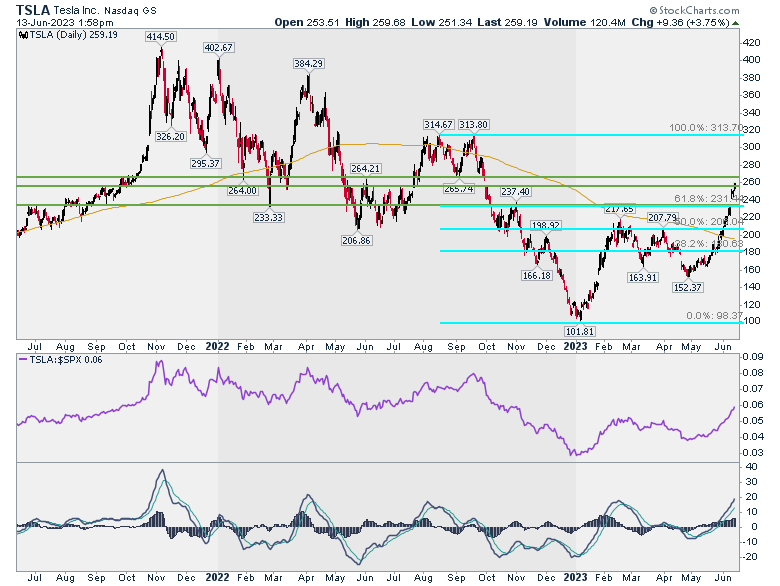Click the 420 price axis tick

click(754, 43)
